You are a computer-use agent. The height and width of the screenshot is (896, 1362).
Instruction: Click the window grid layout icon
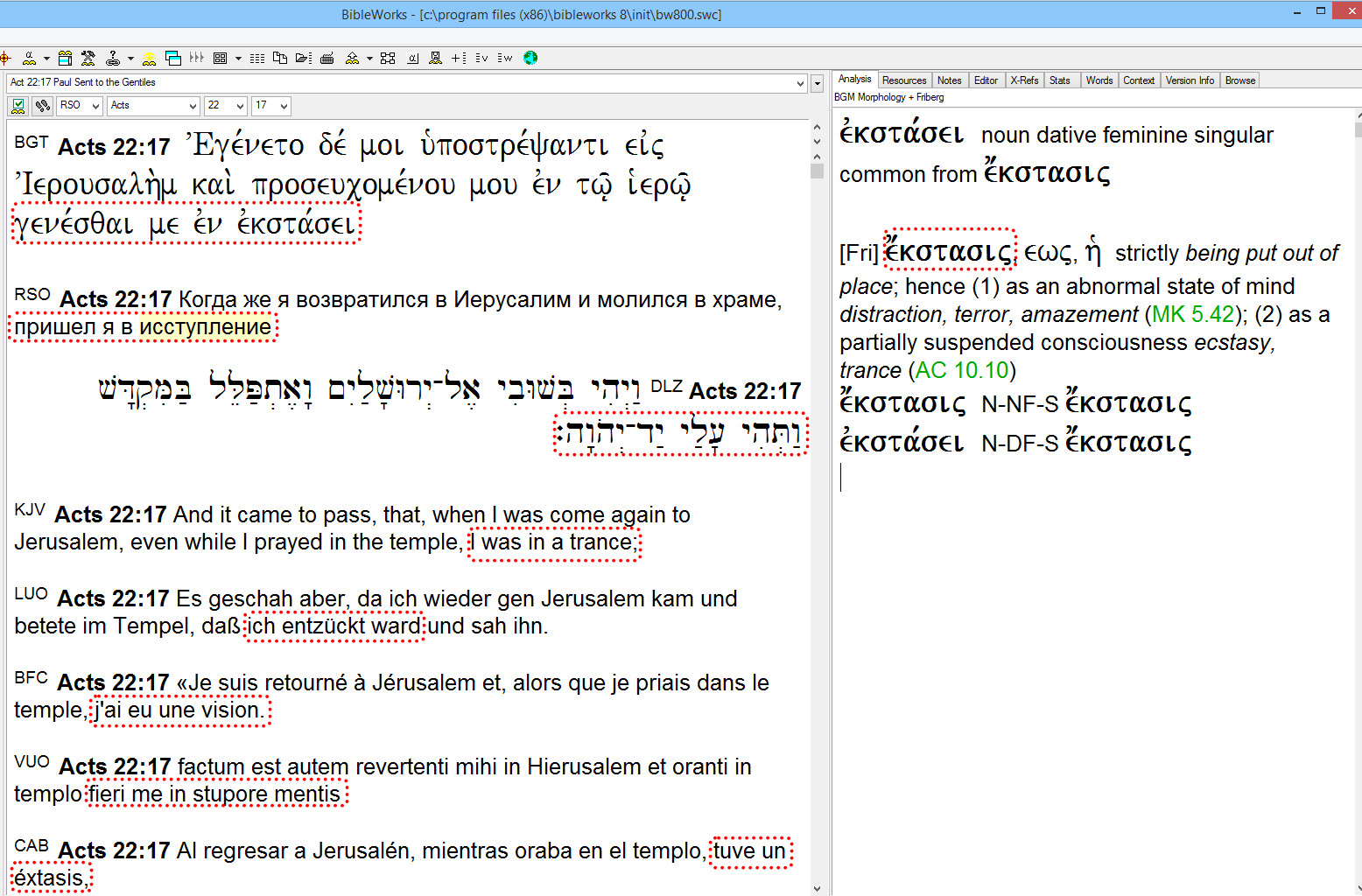221,58
